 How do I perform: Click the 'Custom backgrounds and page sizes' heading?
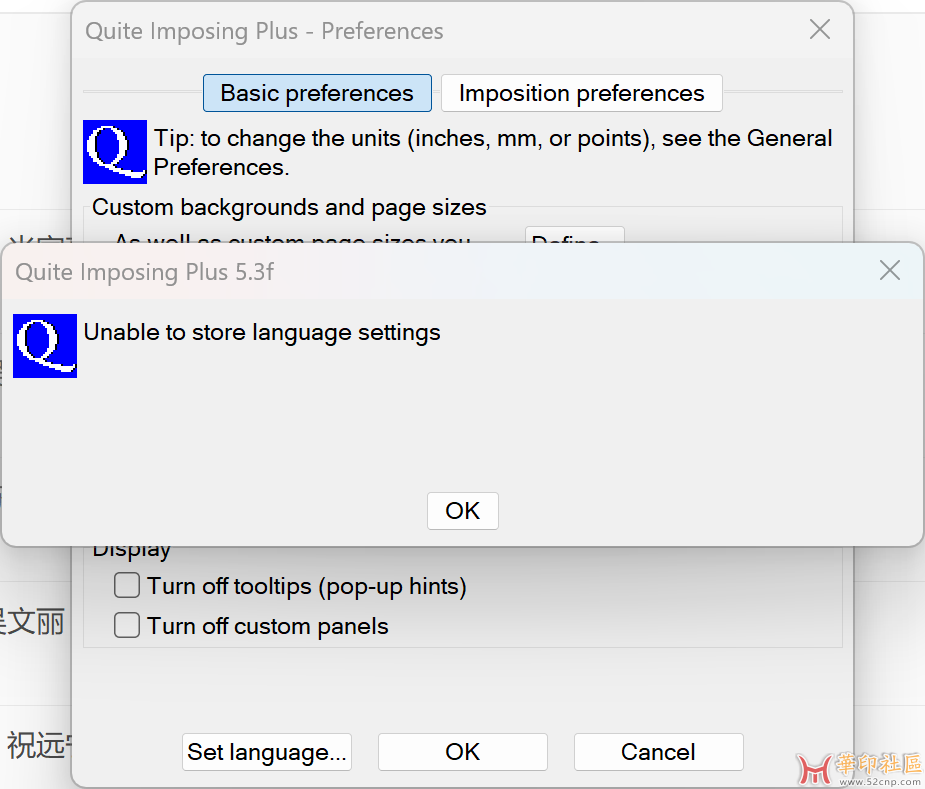(x=289, y=208)
